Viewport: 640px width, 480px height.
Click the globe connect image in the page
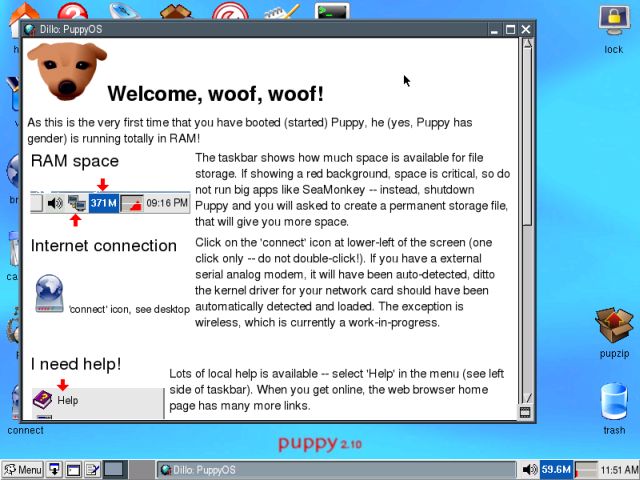pos(49,294)
